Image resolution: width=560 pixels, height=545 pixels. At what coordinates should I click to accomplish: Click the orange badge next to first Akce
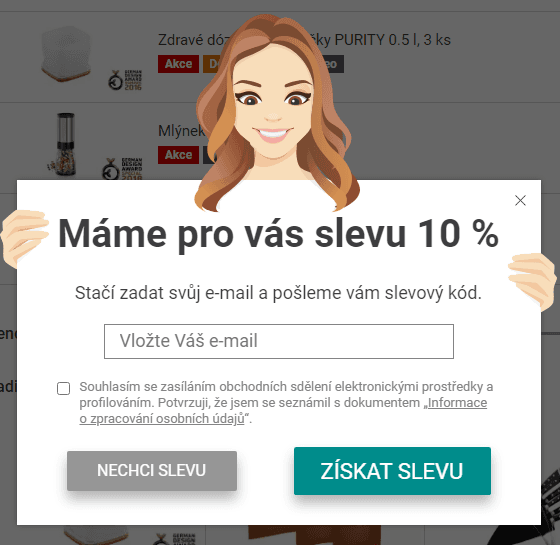tap(212, 64)
